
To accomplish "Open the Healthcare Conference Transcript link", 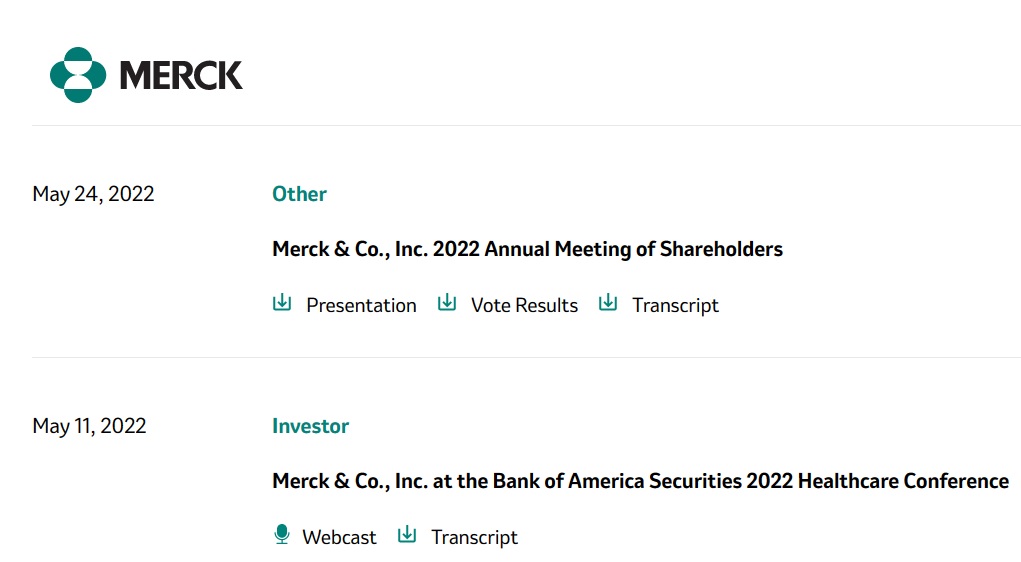I will 474,538.
